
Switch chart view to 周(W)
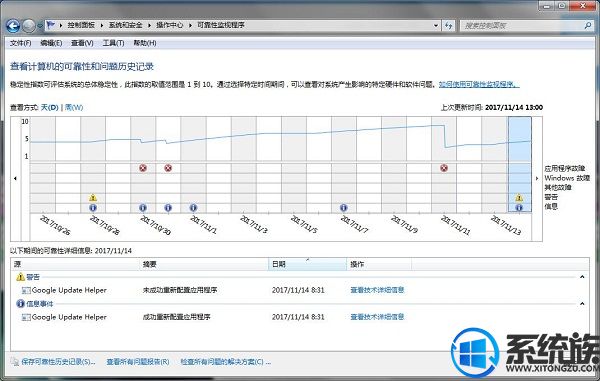(74, 107)
